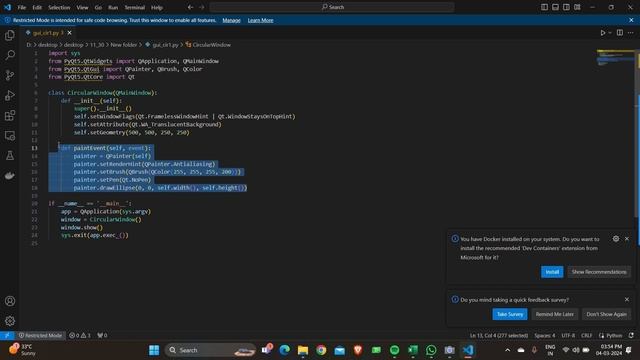Open the Edit menu
The image size is (640, 360).
click(x=37, y=7)
